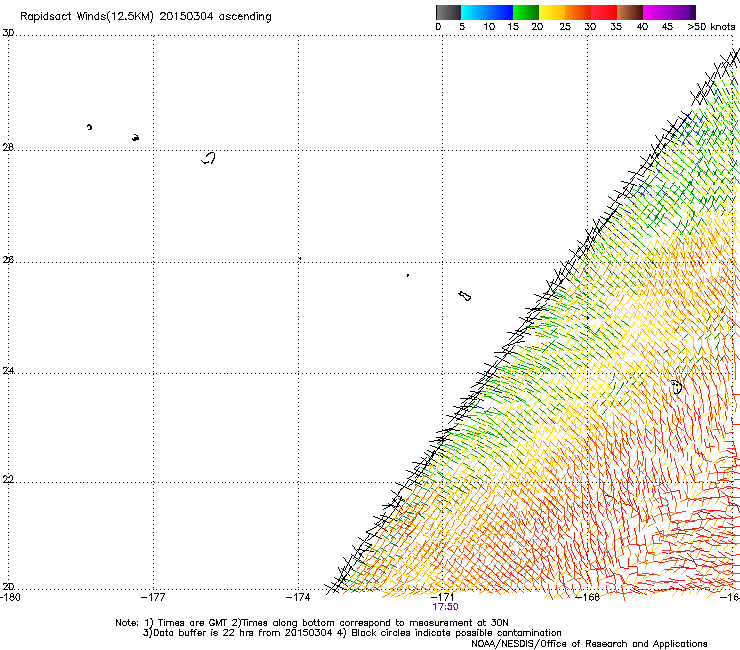Select the blue 10-15 knots legend segment
Viewport: 740px width, 650px height.
499,12
